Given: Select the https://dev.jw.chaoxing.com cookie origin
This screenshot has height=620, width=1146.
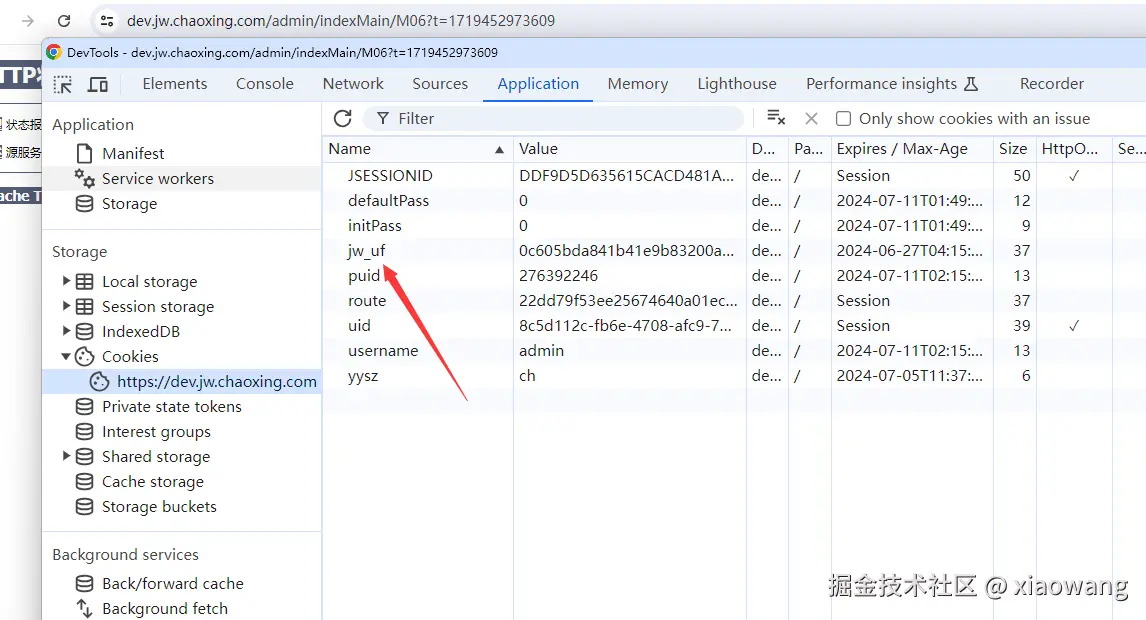Looking at the screenshot, I should coord(216,382).
